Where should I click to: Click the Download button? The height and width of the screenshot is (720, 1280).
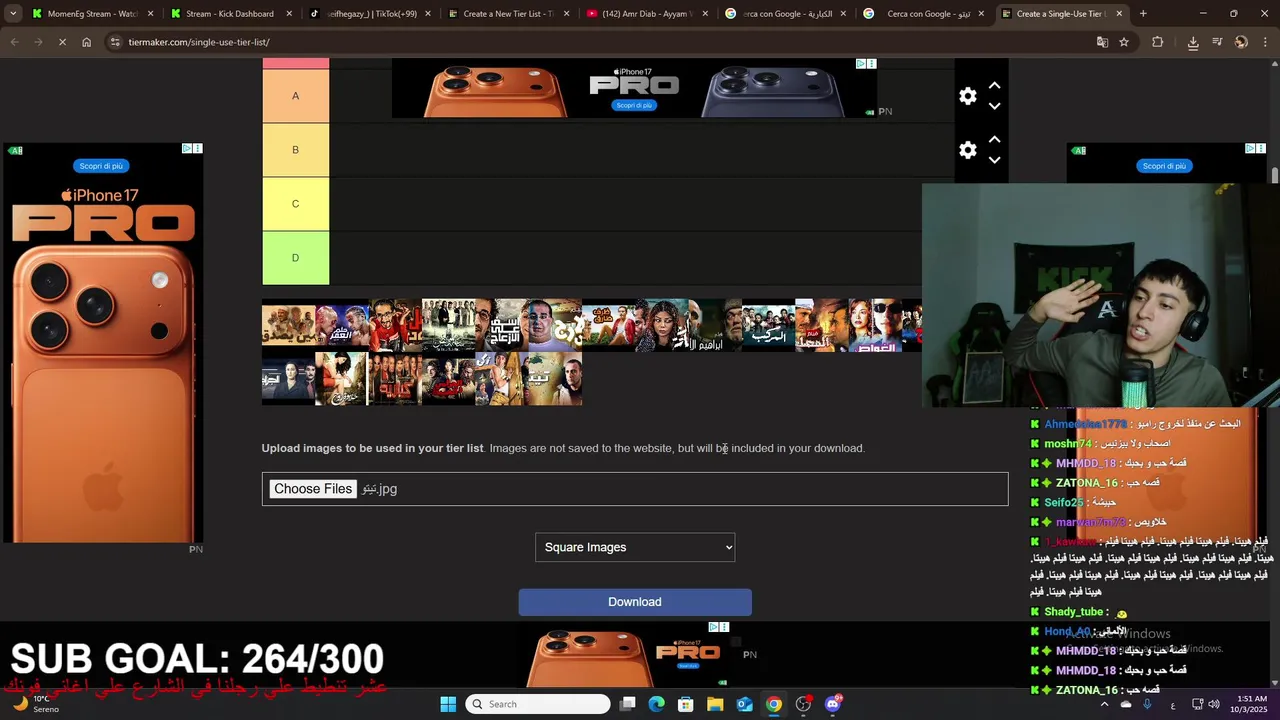[x=635, y=602]
